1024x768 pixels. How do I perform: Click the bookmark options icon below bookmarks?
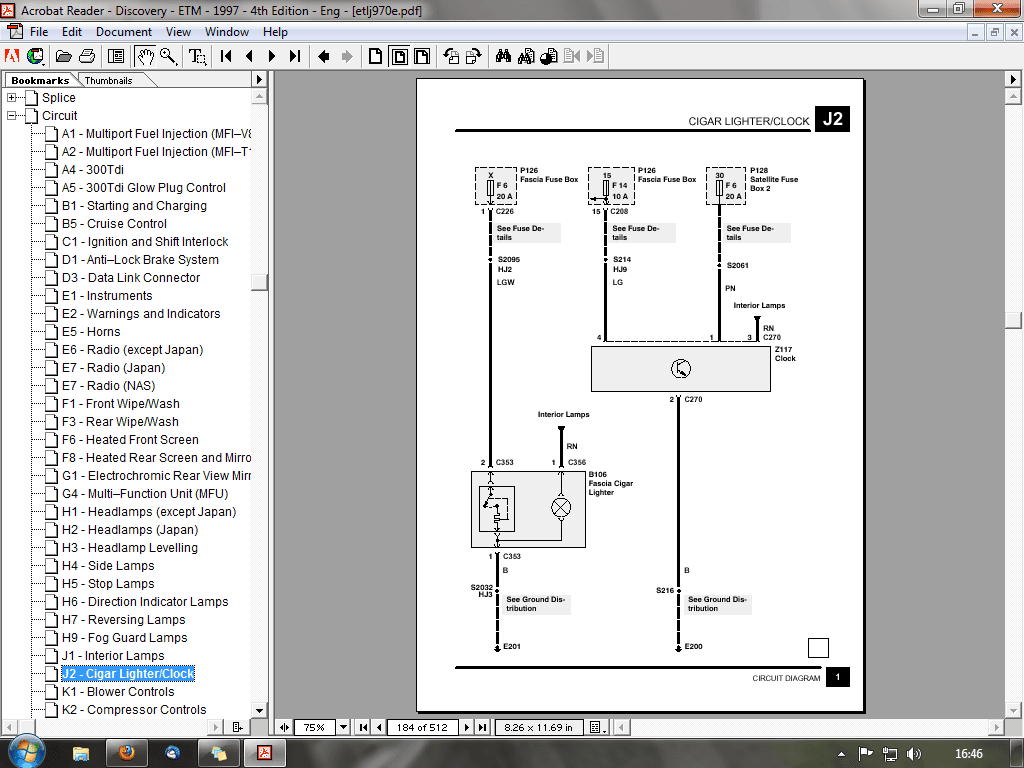pyautogui.click(x=237, y=727)
